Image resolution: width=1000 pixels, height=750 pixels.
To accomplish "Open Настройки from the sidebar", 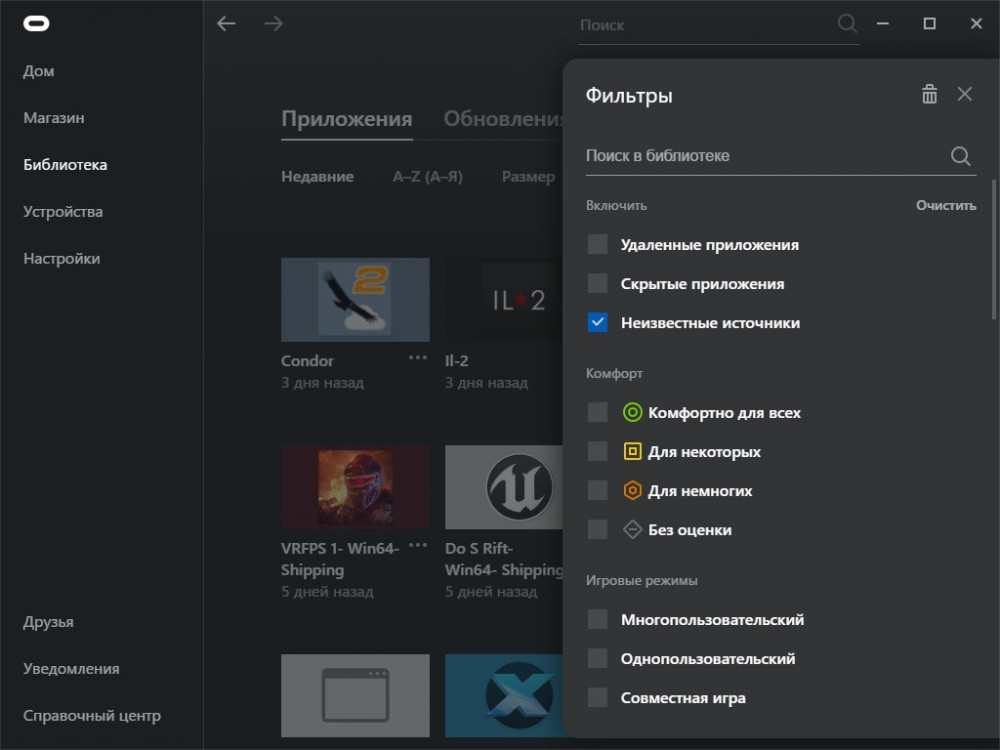I will click(x=61, y=259).
